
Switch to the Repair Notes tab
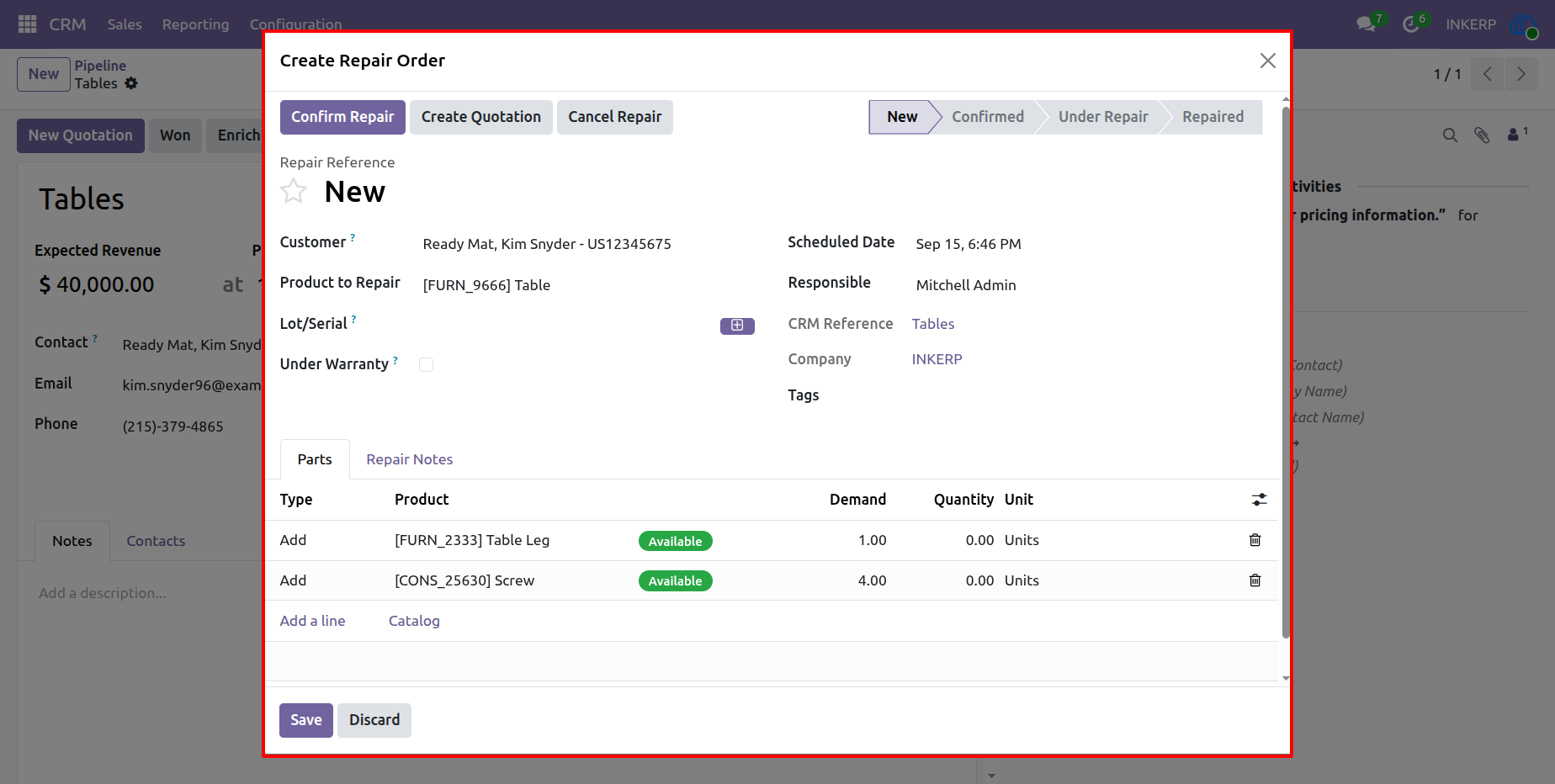coord(410,459)
